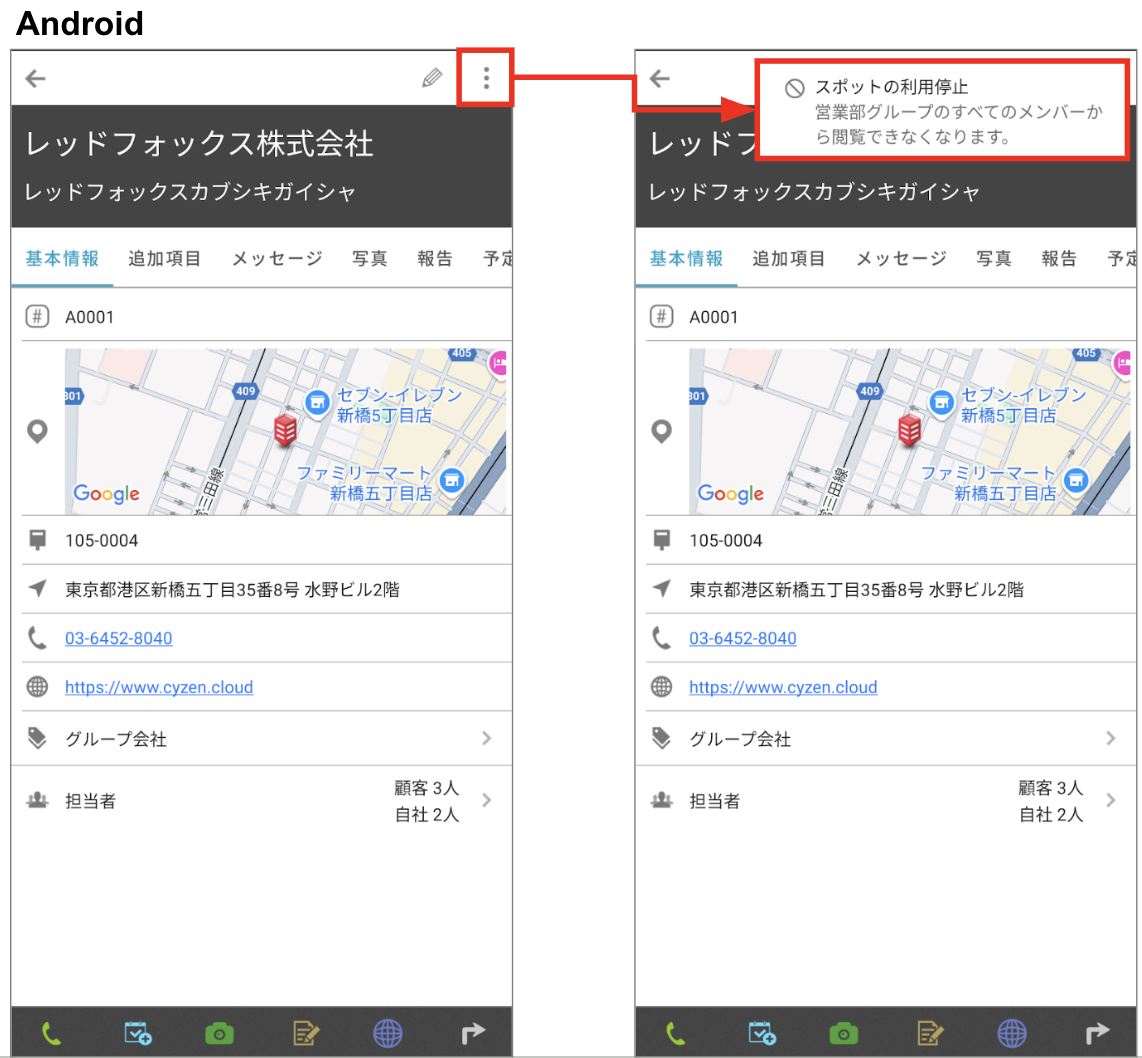The width and height of the screenshot is (1142, 1058).
Task: Call 03-6452-8040 link on right screen
Action: click(x=743, y=639)
